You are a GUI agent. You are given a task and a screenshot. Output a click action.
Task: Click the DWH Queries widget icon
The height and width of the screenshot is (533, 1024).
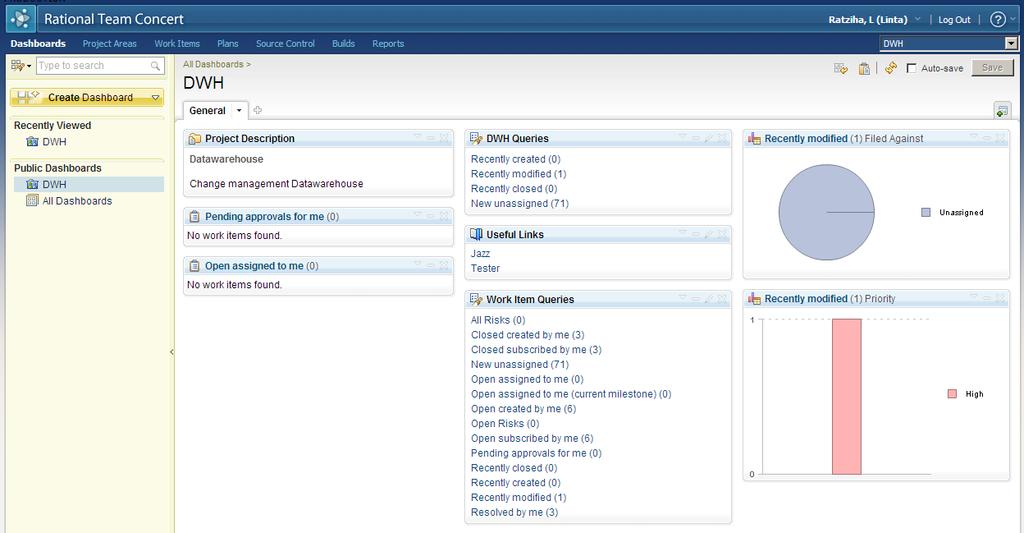pyautogui.click(x=476, y=138)
